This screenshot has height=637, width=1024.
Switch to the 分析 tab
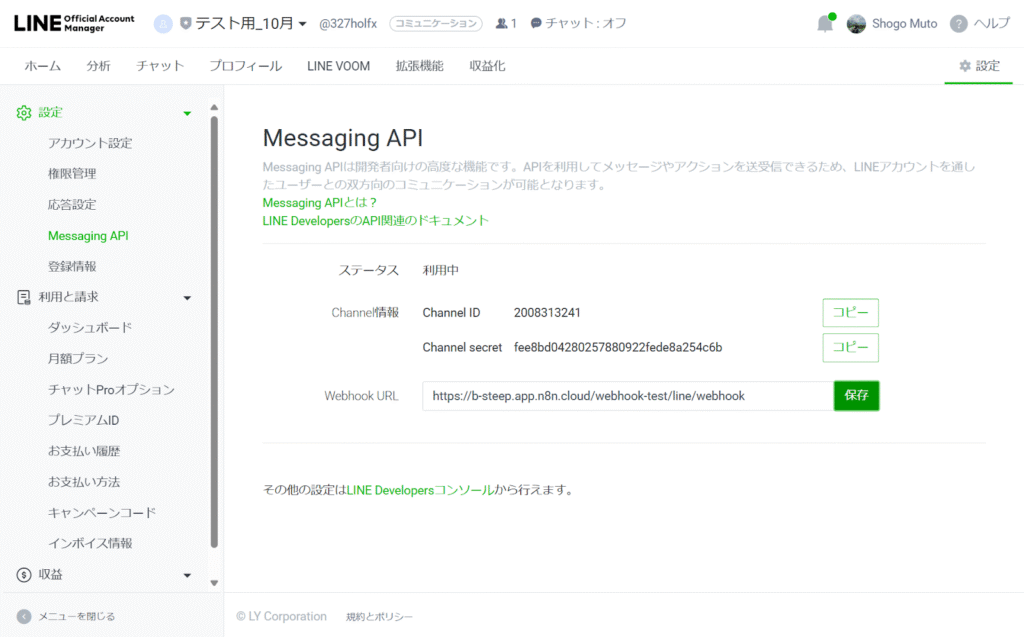point(98,66)
